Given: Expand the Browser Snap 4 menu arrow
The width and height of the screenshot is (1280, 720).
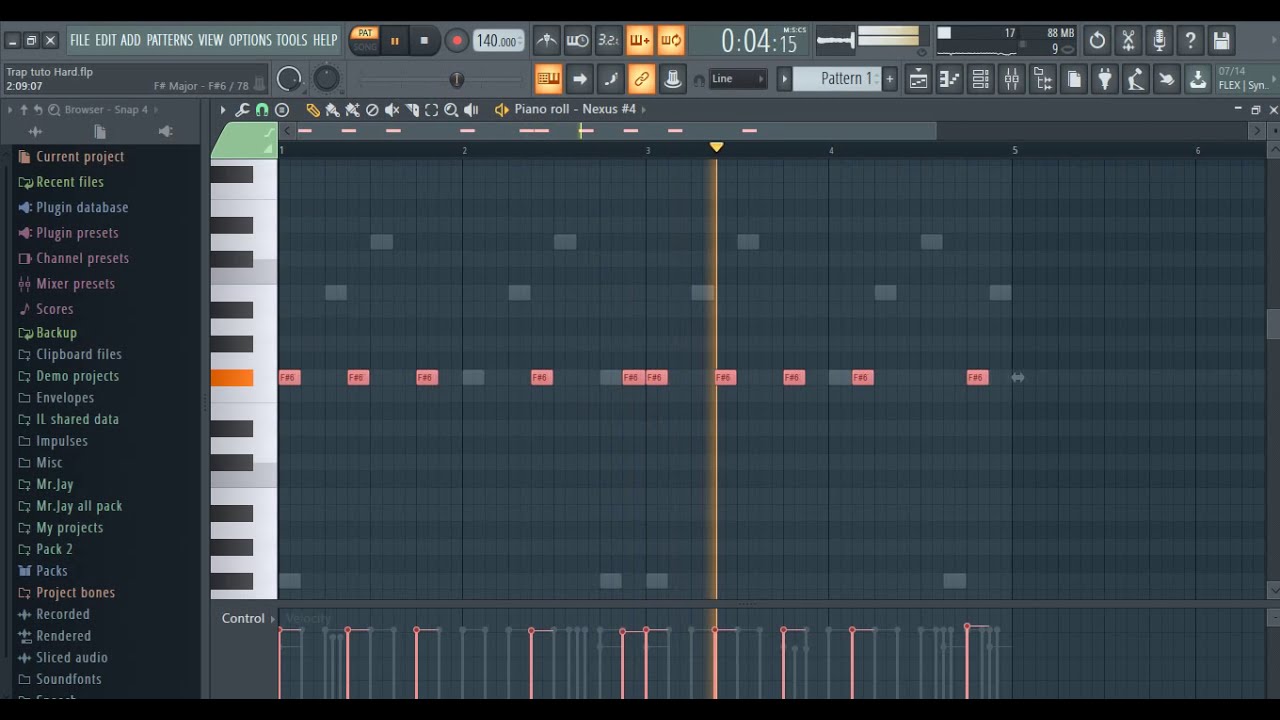Looking at the screenshot, I should [x=157, y=110].
